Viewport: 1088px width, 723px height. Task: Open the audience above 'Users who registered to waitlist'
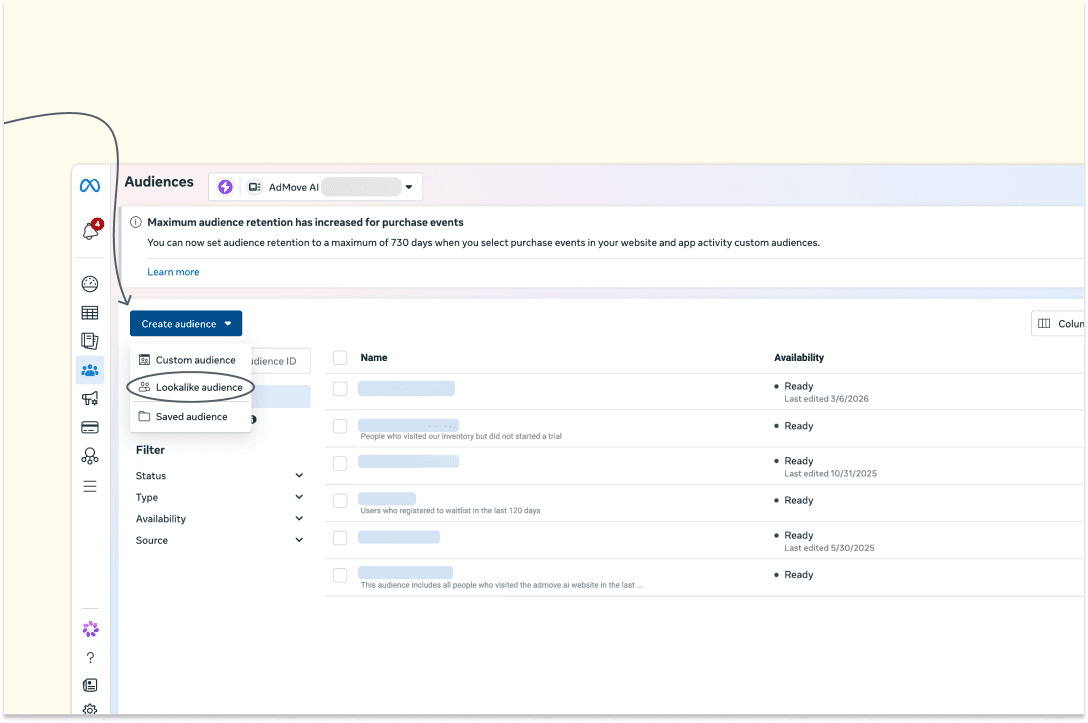click(x=387, y=499)
